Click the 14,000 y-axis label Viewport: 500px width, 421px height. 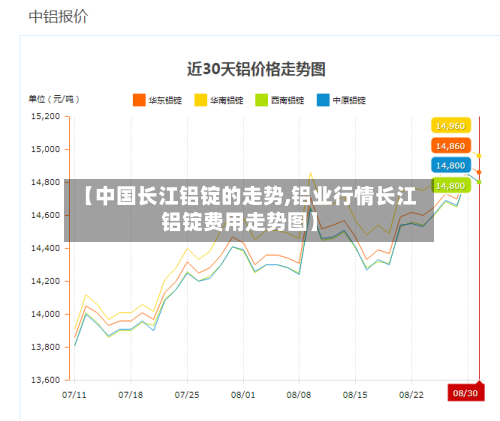coord(46,314)
